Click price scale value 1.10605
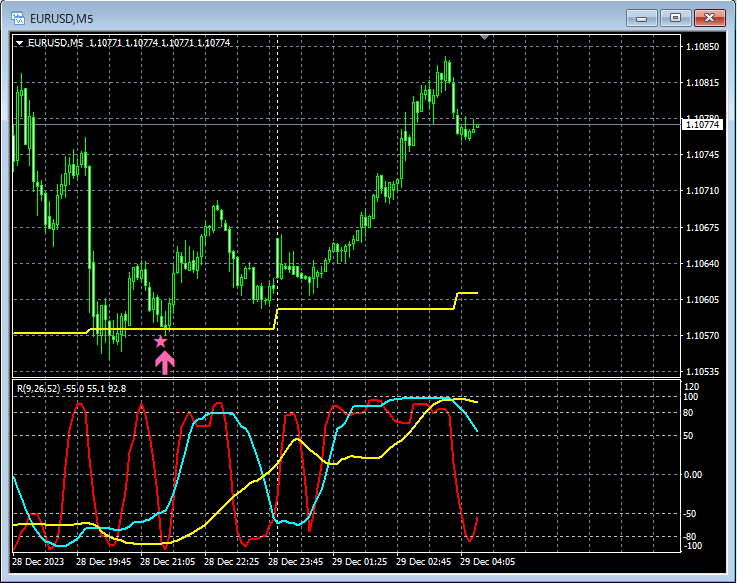The image size is (738, 583). tap(702, 300)
